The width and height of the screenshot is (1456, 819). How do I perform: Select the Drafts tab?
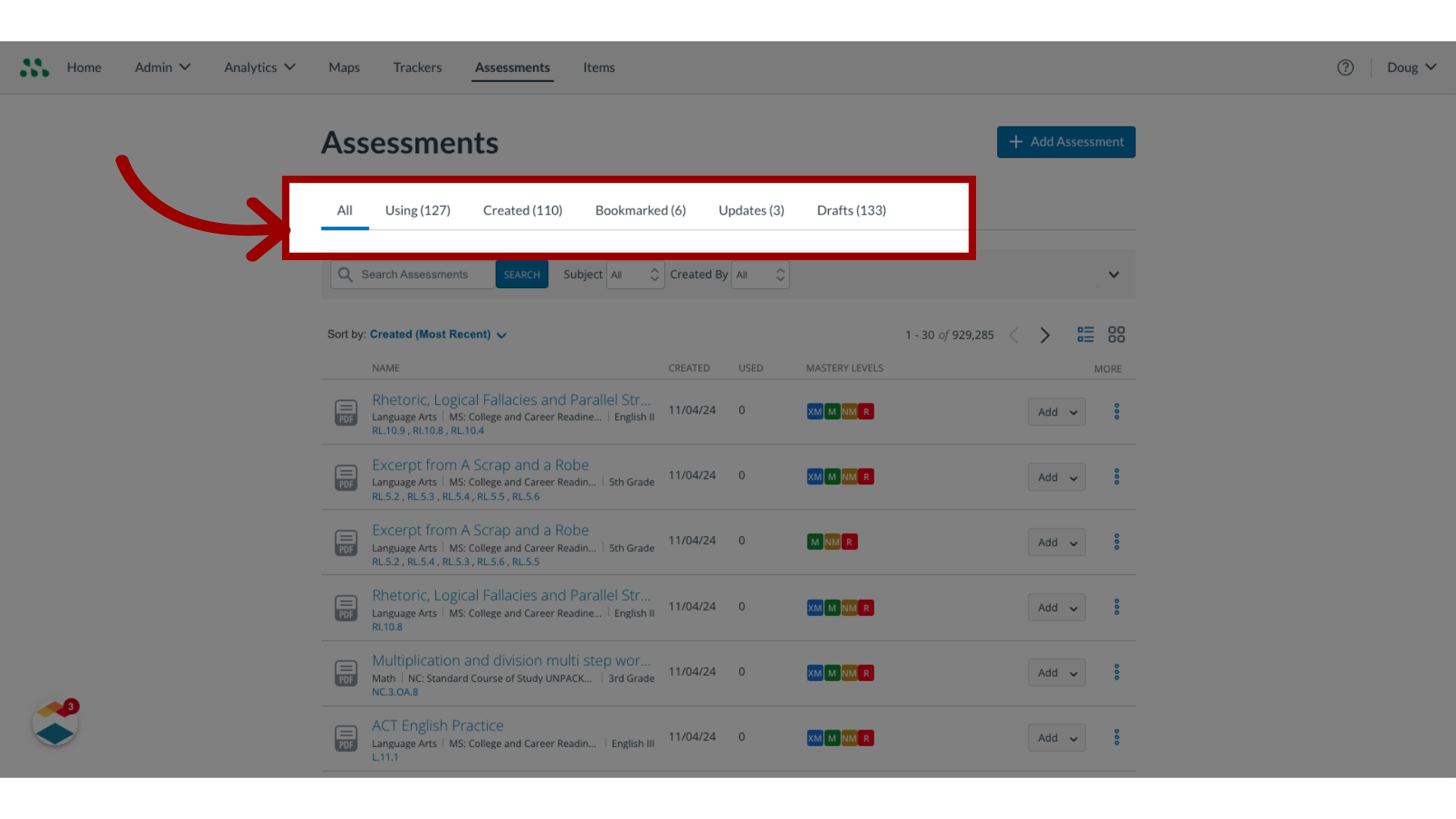click(x=851, y=210)
